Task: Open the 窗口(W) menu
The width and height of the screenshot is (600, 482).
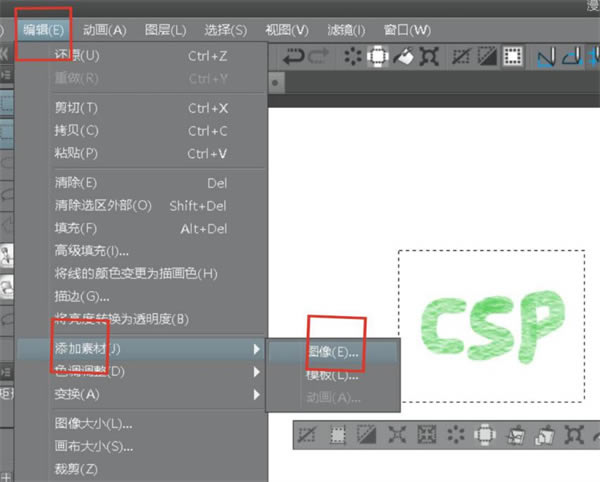Action: coord(407,30)
